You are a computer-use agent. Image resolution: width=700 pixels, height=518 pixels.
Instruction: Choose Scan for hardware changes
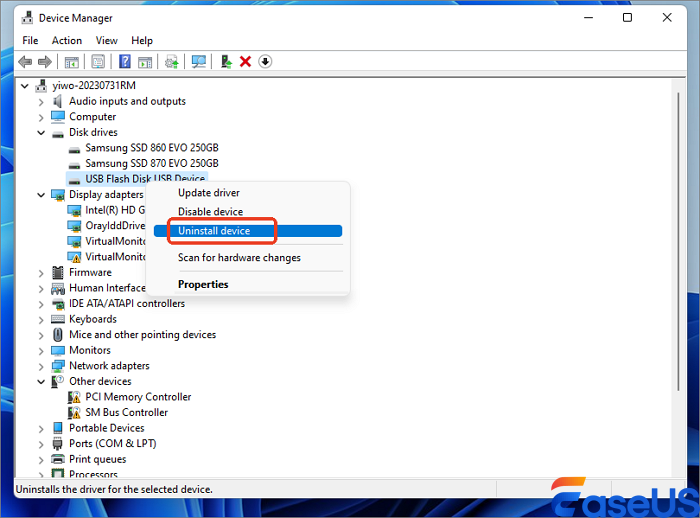(x=239, y=258)
